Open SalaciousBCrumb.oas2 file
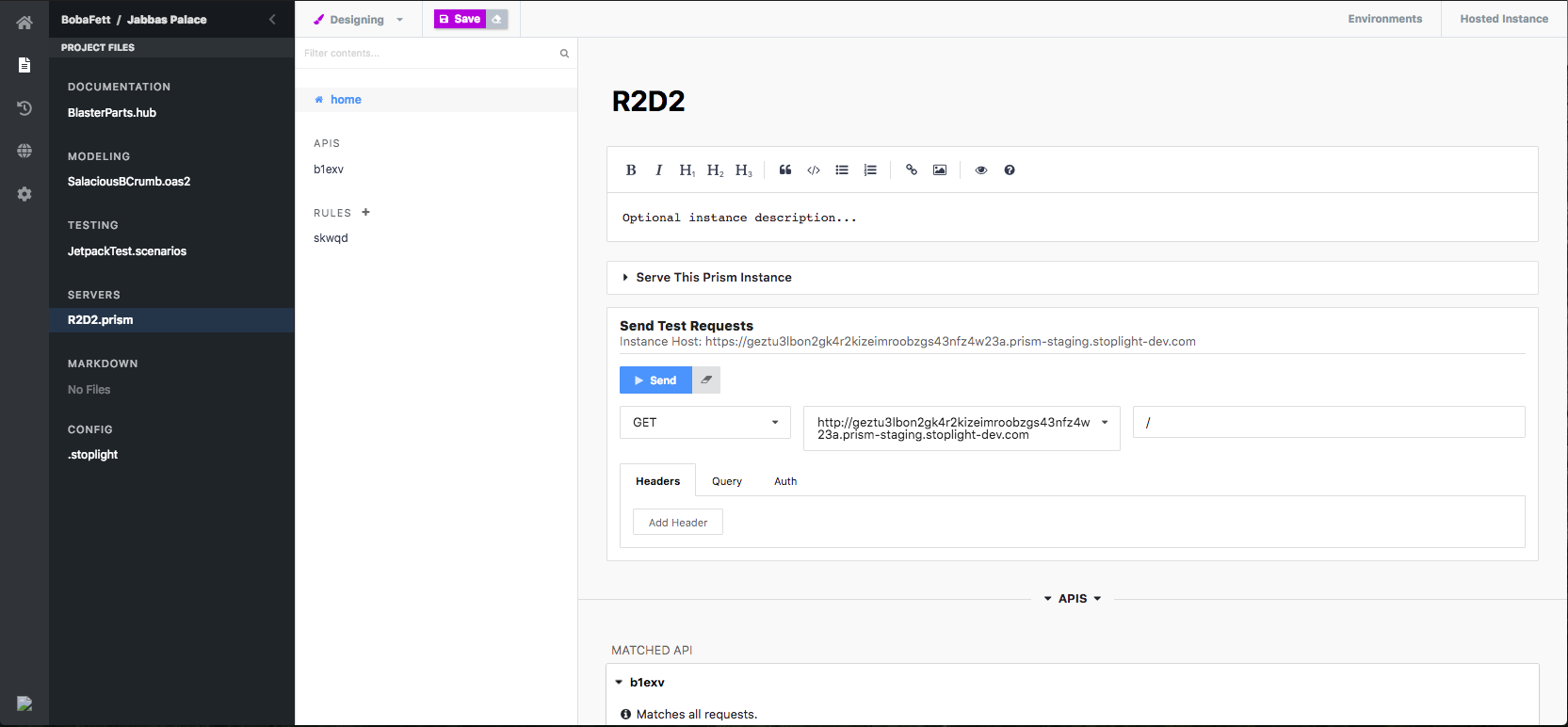Image resolution: width=1568 pixels, height=727 pixels. click(129, 182)
